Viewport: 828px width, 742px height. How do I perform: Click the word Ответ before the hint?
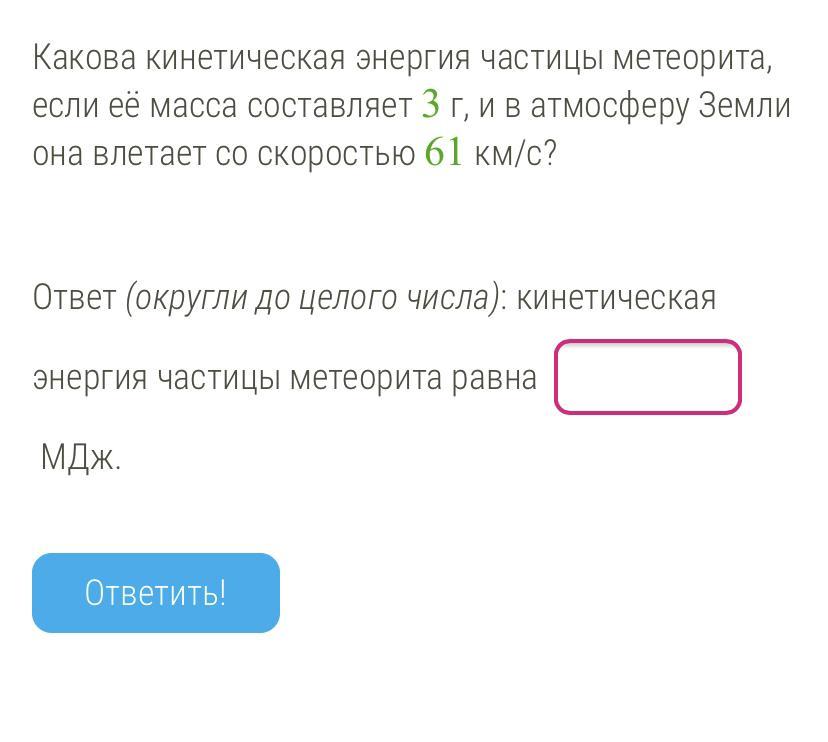74,298
